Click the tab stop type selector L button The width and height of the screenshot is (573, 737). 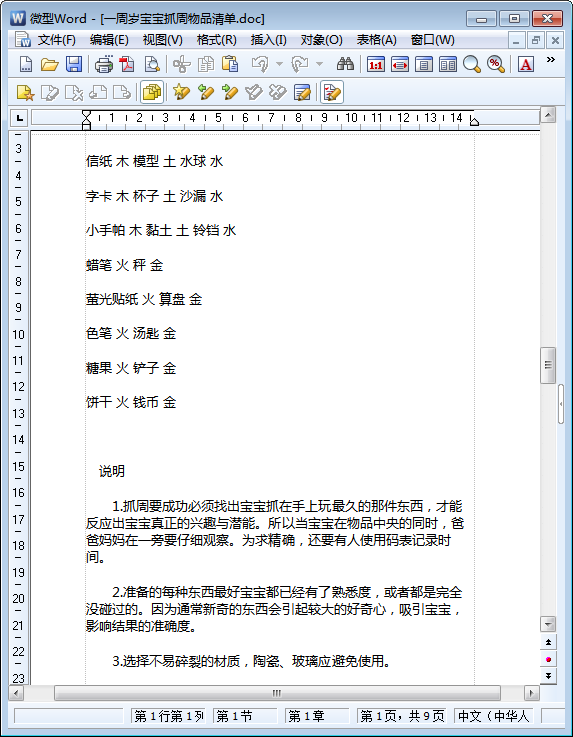click(x=19, y=118)
